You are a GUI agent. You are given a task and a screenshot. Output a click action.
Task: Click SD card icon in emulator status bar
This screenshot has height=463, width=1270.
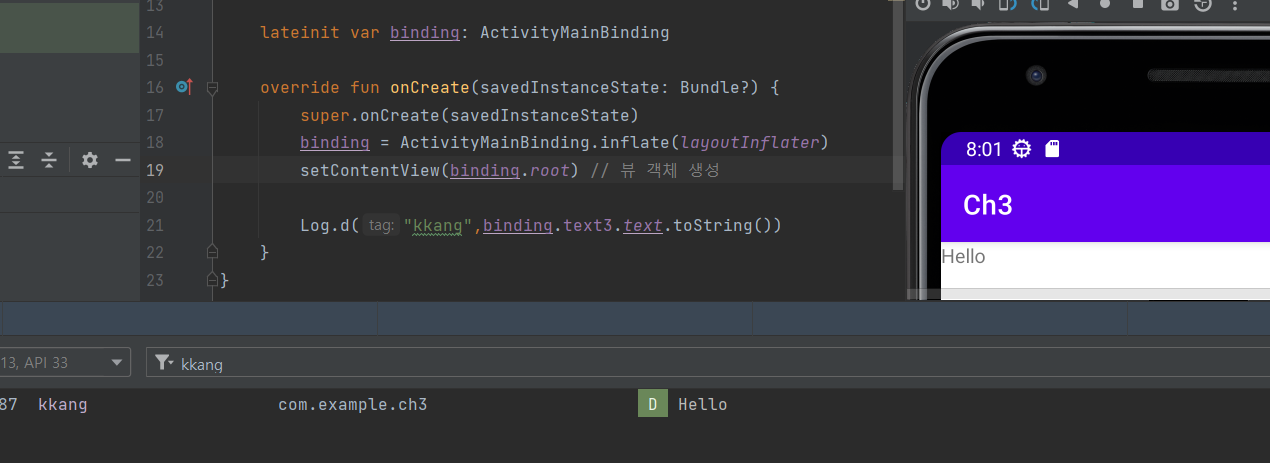pyautogui.click(x=1052, y=150)
